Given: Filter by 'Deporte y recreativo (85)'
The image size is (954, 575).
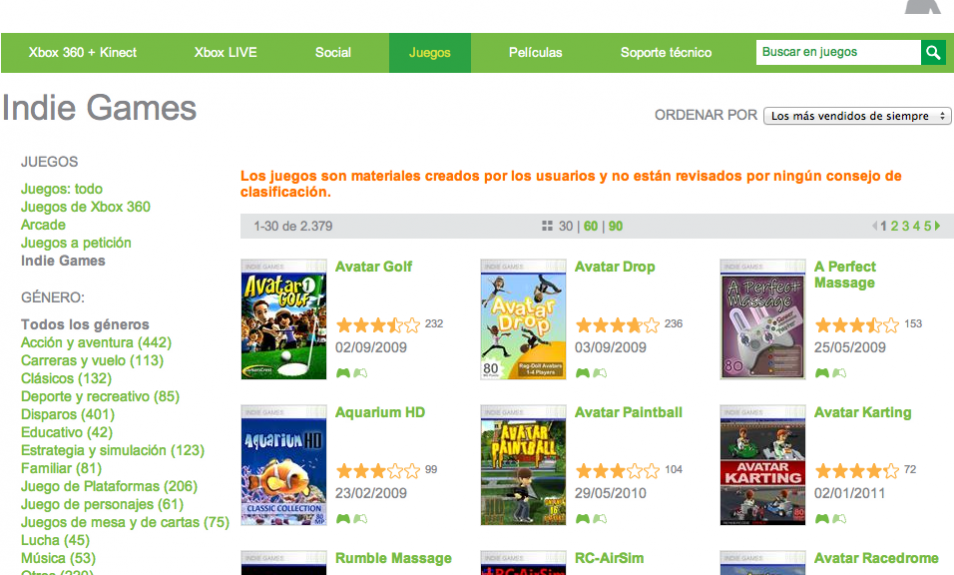Looking at the screenshot, I should [x=100, y=396].
